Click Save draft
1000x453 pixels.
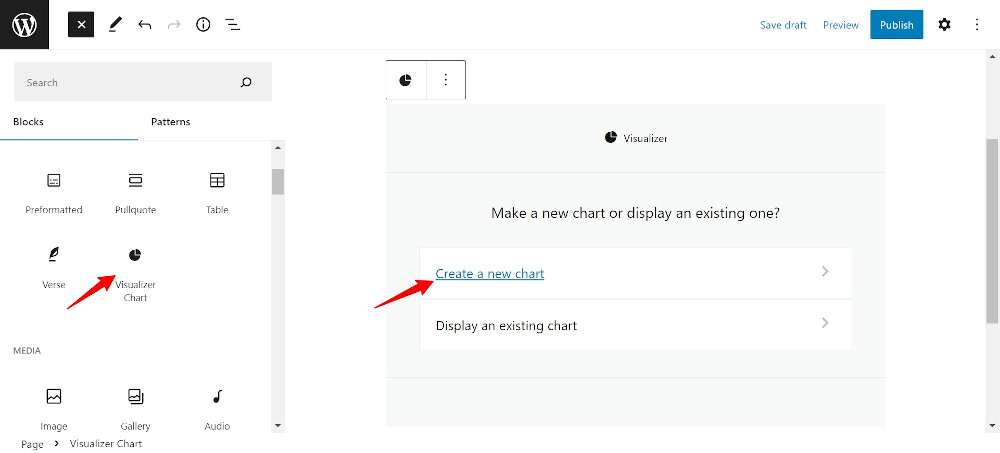coord(783,25)
